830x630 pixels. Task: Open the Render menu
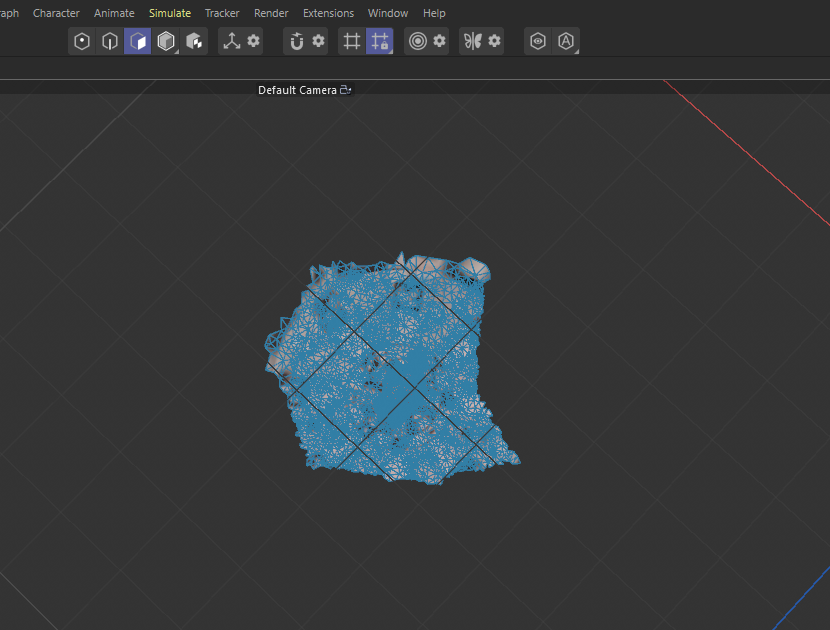pyautogui.click(x=271, y=13)
